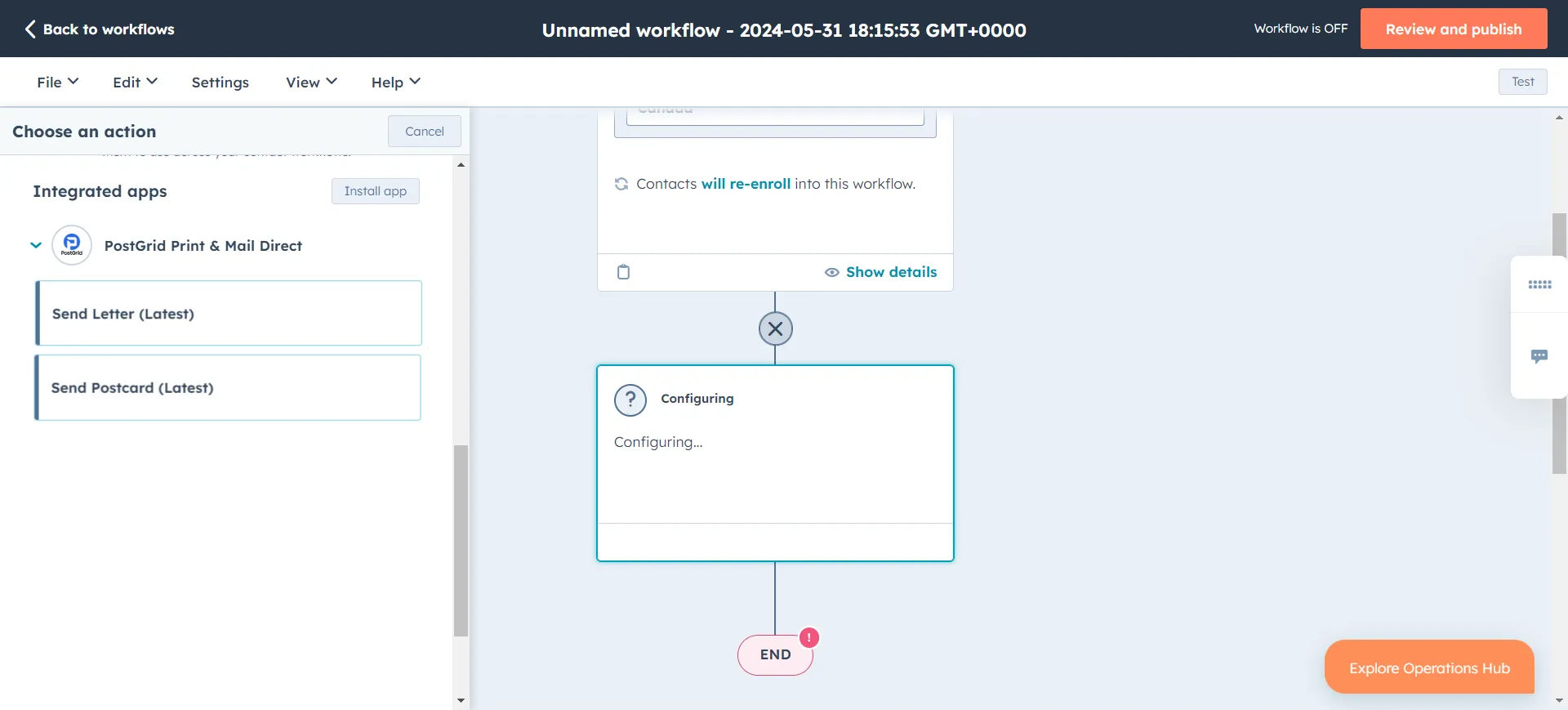This screenshot has width=1568, height=710.
Task: Click the Help menu chevron
Action: 415,81
